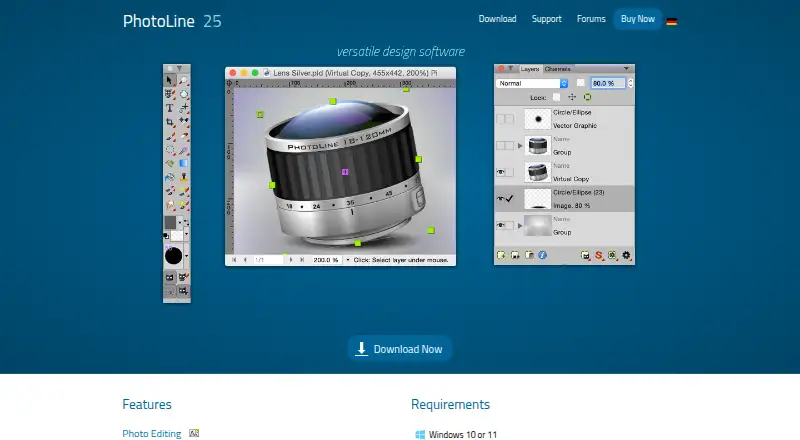This screenshot has height=440, width=800.
Task: Open the Support page in navigation
Action: pos(546,19)
